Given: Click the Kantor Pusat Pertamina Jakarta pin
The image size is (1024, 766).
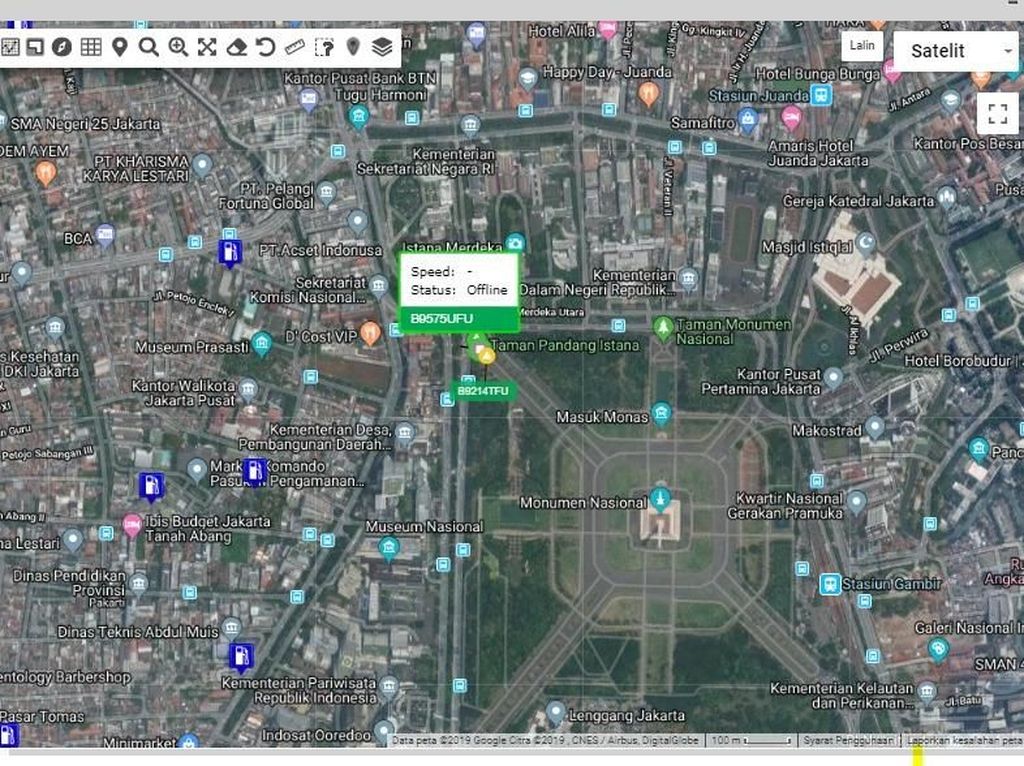Looking at the screenshot, I should pyautogui.click(x=833, y=378).
